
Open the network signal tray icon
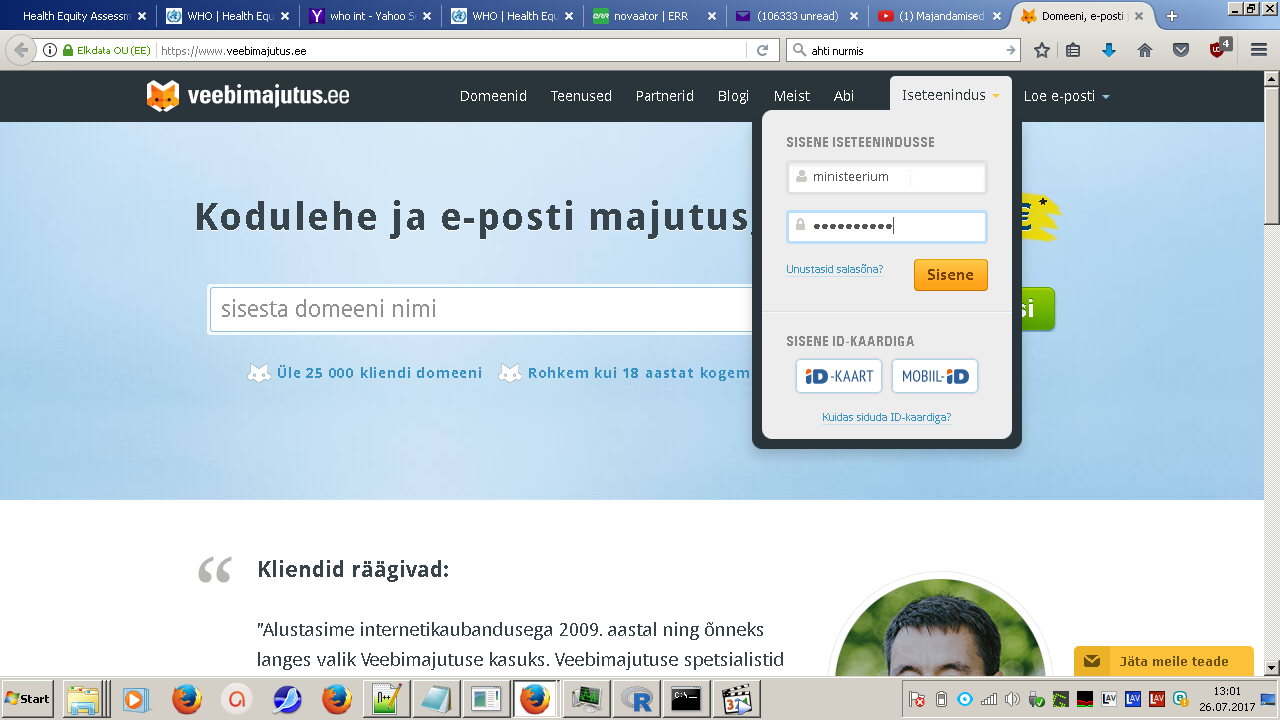[x=988, y=699]
